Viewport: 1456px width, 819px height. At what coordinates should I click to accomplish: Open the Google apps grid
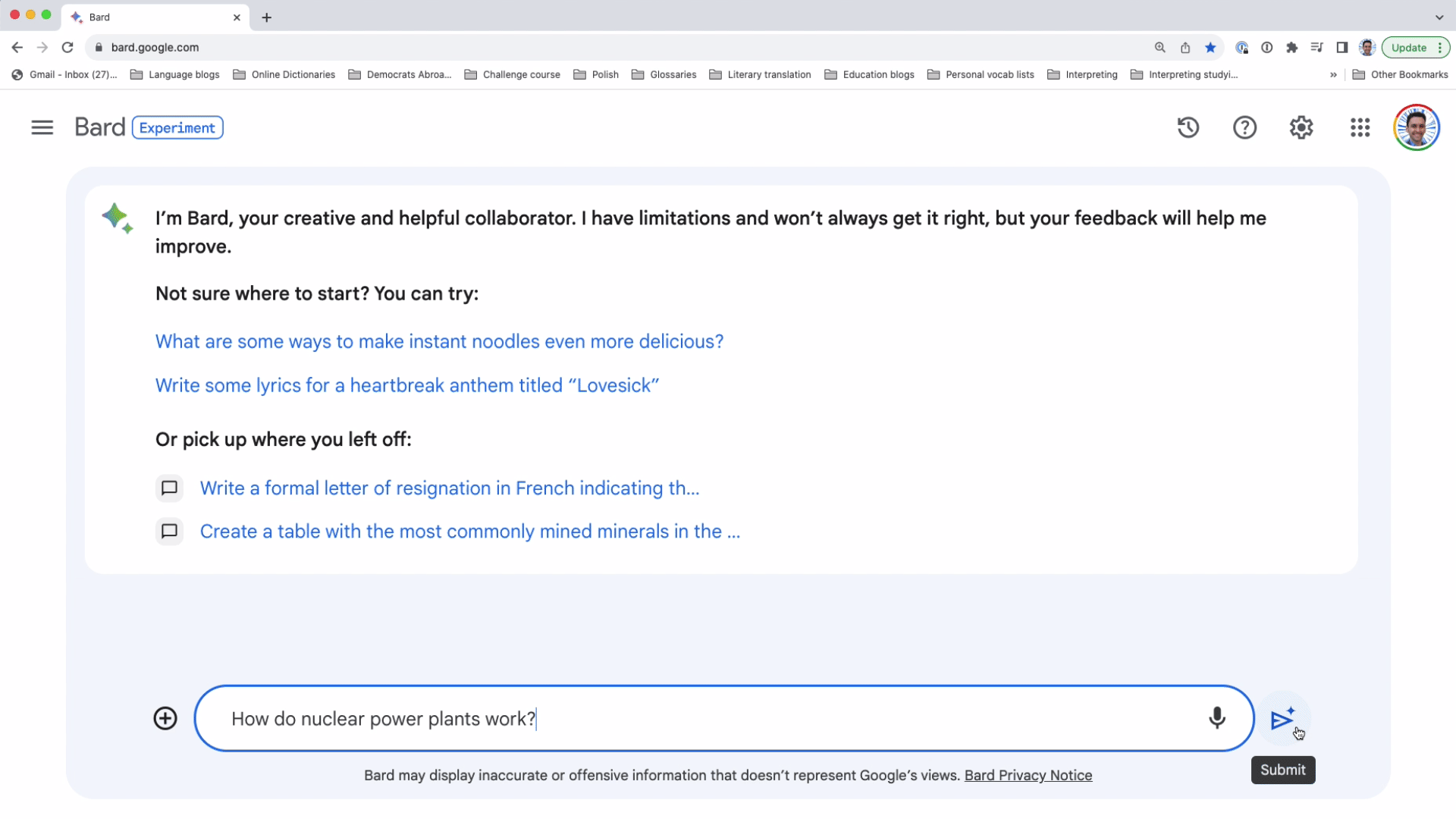click(1360, 127)
